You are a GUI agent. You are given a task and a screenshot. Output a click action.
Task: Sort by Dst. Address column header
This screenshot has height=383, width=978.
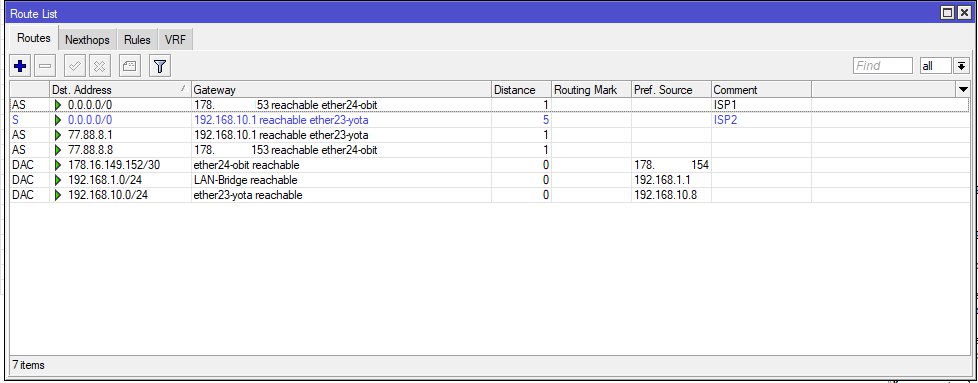coord(120,90)
